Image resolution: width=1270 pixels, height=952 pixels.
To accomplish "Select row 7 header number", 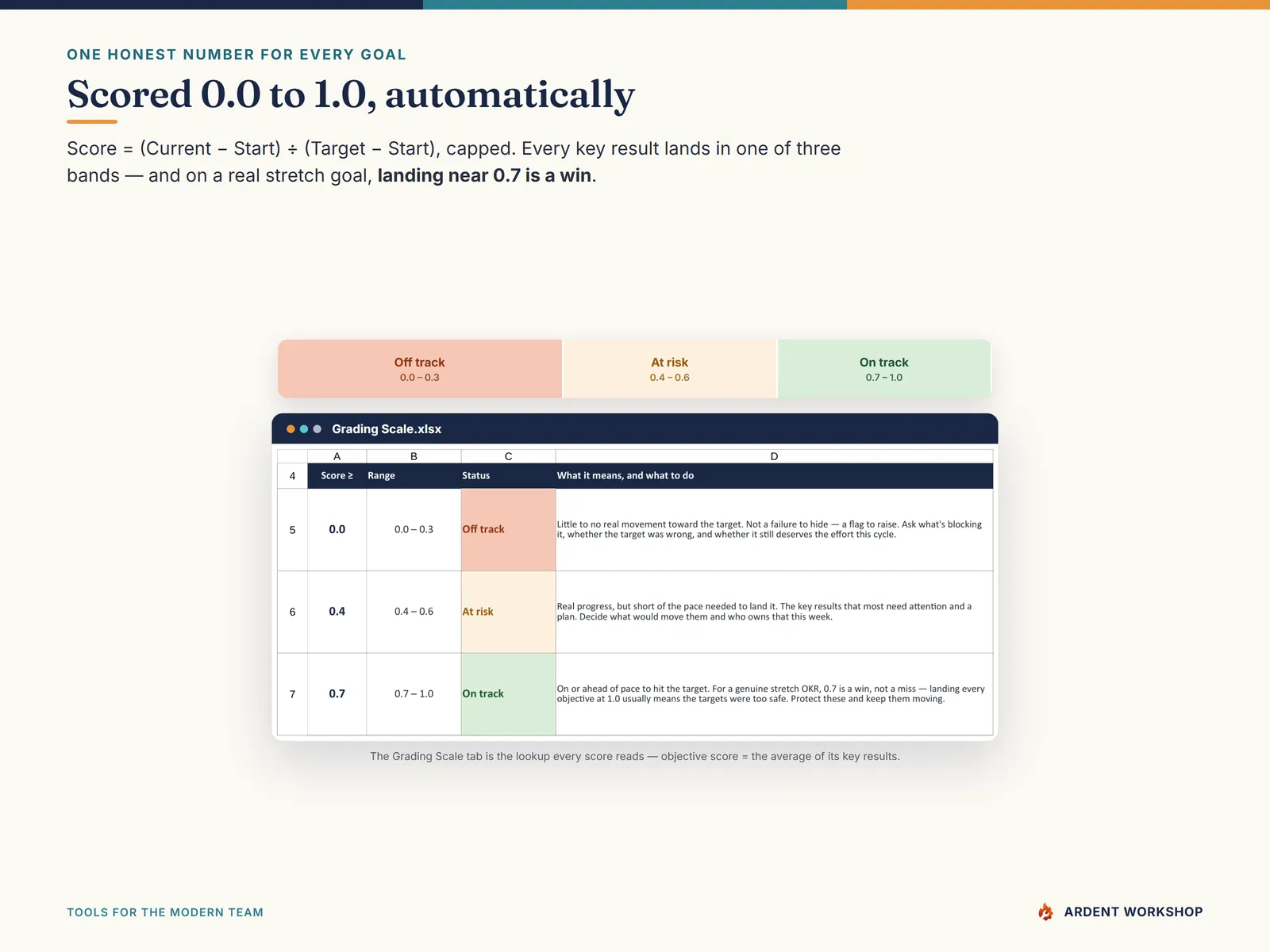I will (292, 694).
